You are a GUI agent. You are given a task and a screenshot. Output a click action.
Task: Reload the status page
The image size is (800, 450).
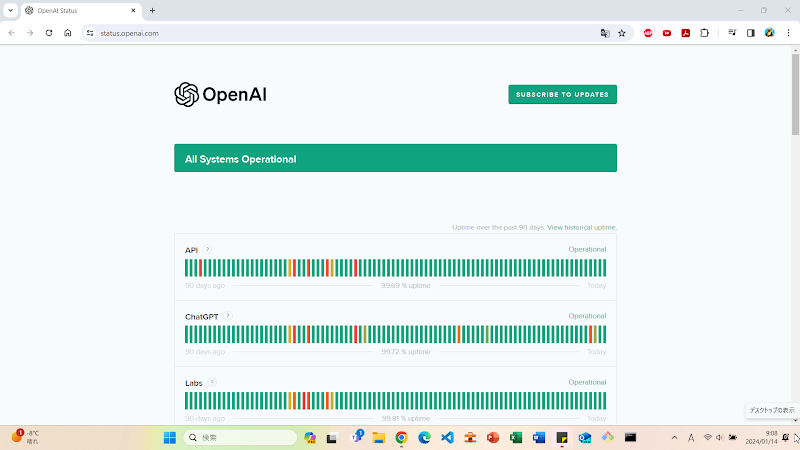(x=49, y=33)
